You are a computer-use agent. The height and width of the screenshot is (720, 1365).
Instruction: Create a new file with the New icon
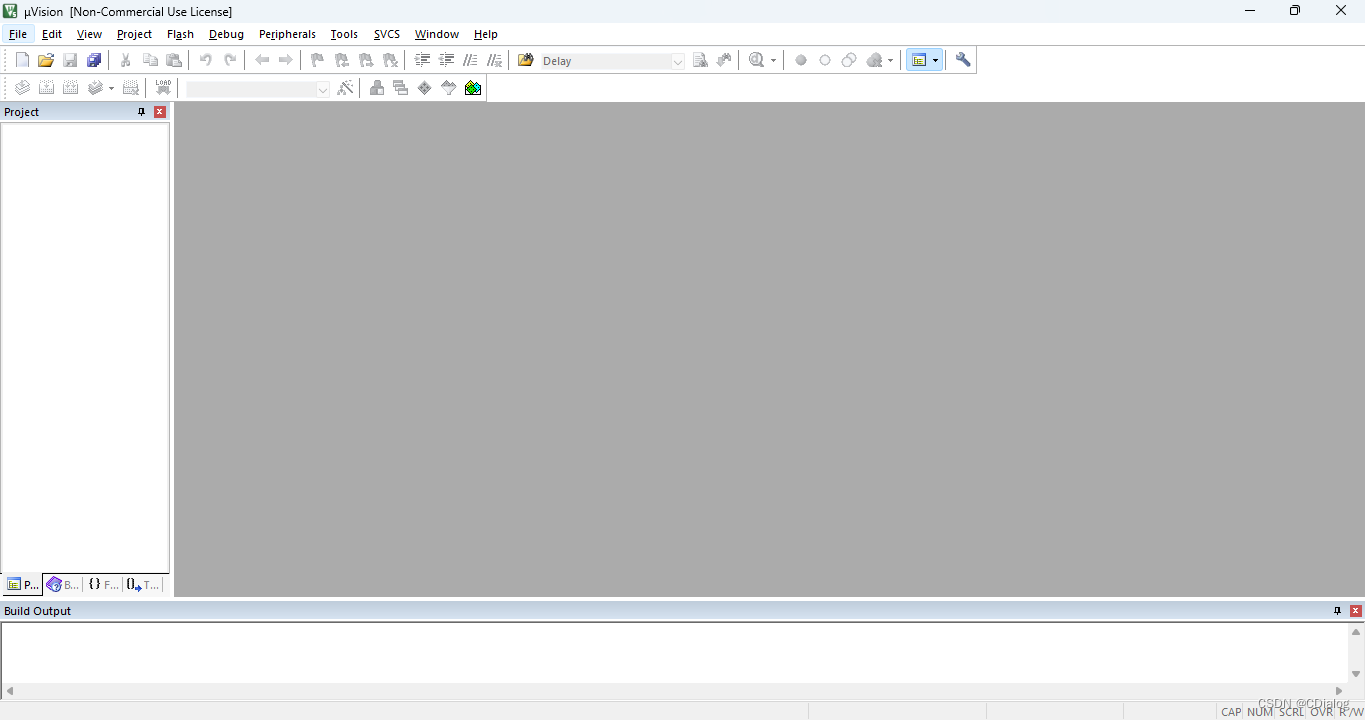[22, 60]
